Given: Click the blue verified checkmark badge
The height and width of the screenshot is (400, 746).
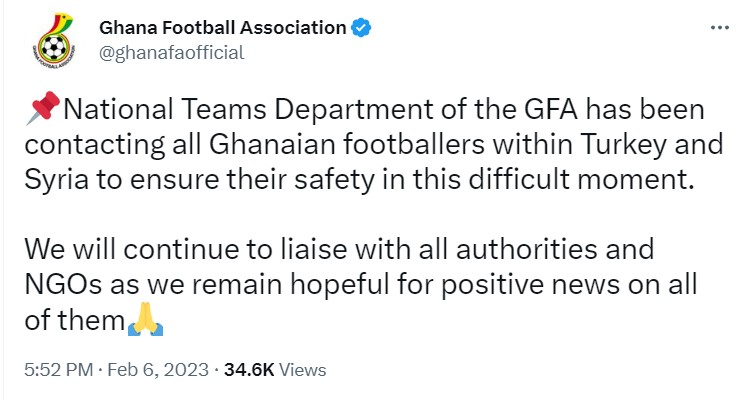Looking at the screenshot, I should (361, 28).
